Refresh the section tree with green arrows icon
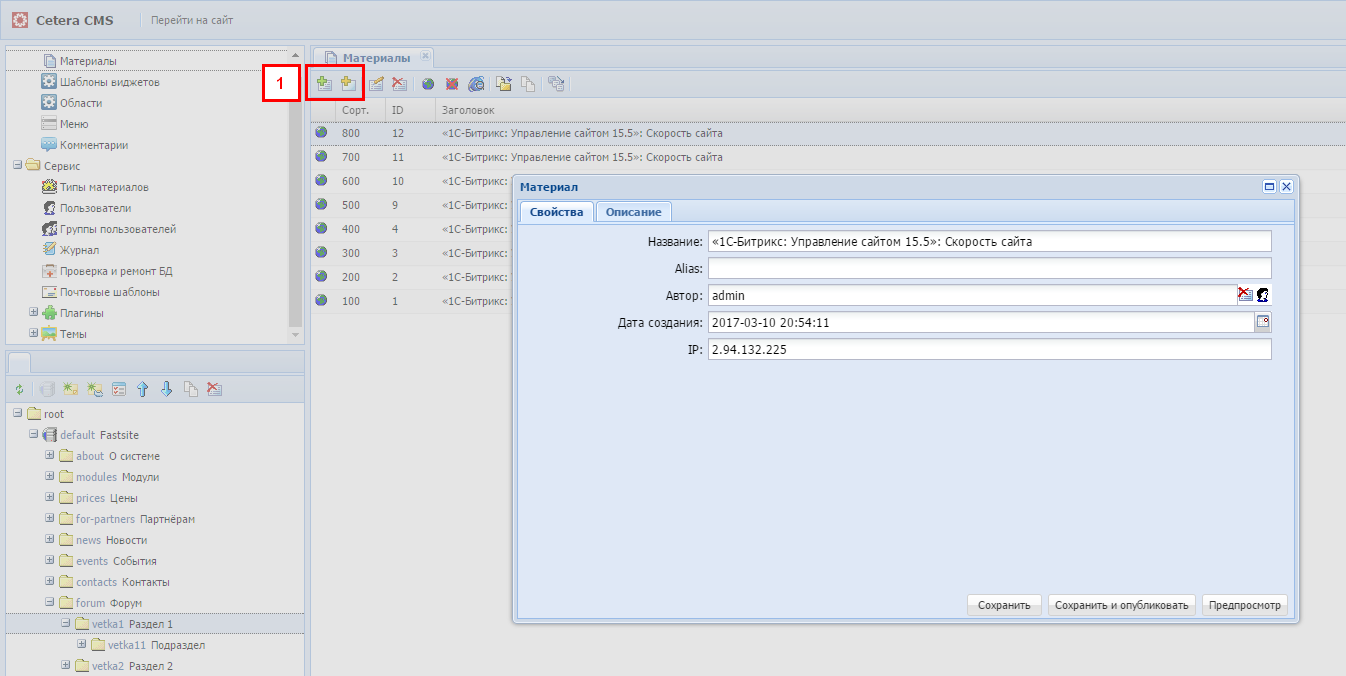 (18, 389)
